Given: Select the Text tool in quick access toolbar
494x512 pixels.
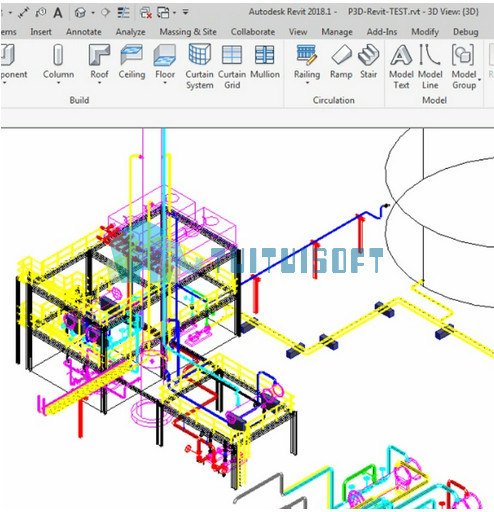Looking at the screenshot, I should coord(58,13).
